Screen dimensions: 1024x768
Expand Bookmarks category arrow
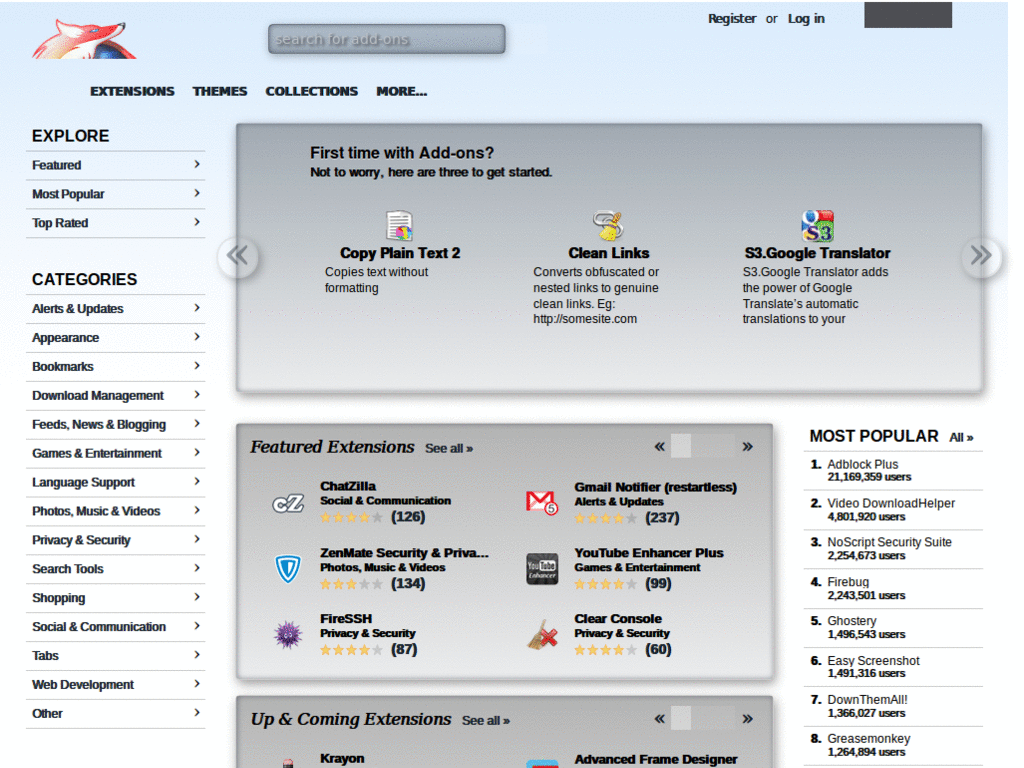(x=197, y=366)
